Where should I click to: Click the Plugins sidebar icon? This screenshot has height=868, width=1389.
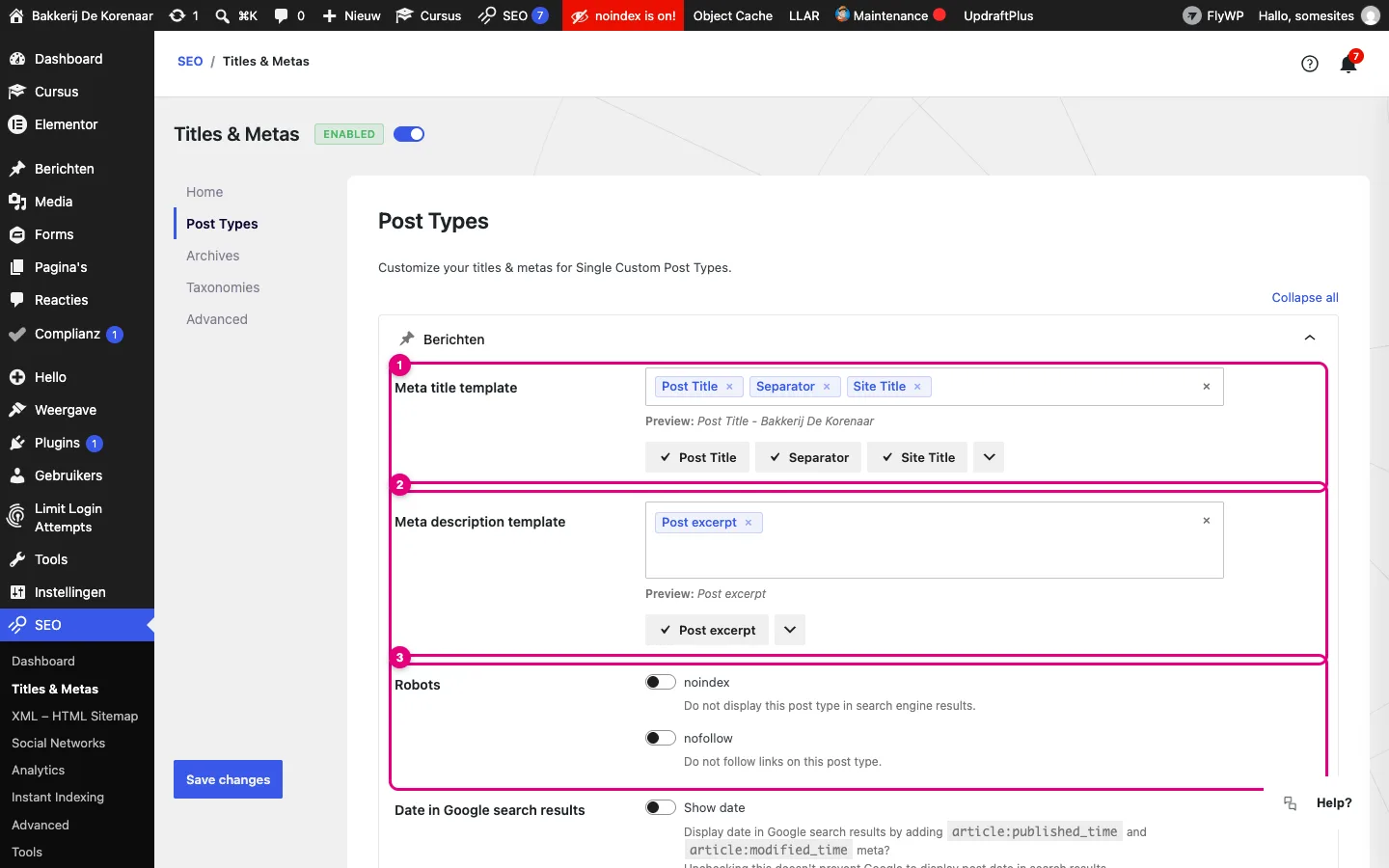[x=16, y=443]
